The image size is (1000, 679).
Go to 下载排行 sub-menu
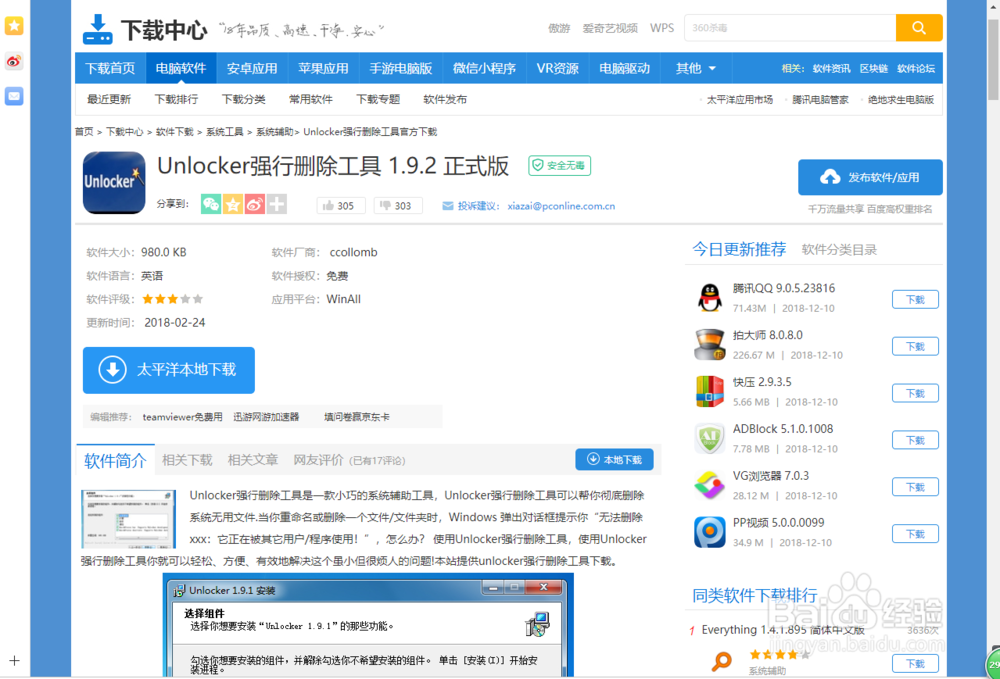coord(176,99)
